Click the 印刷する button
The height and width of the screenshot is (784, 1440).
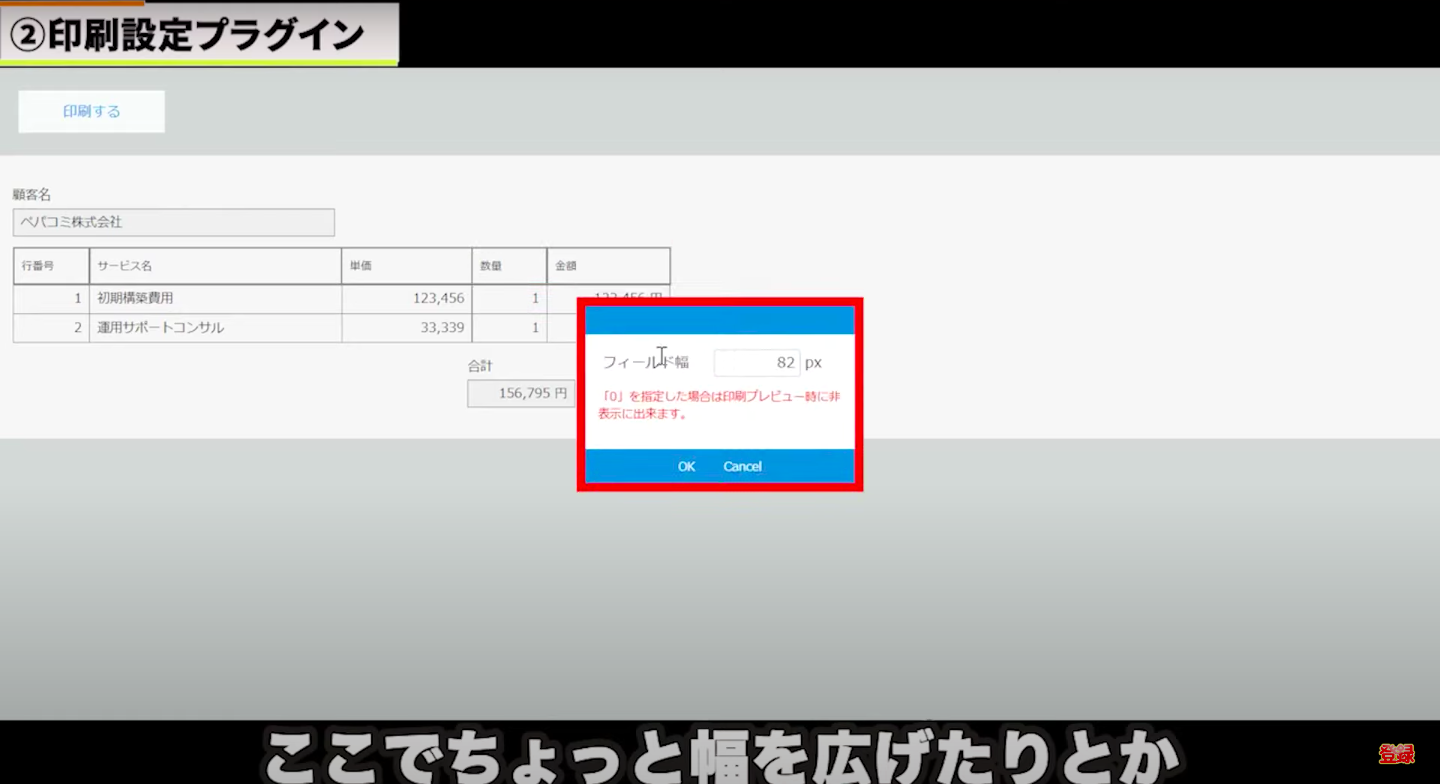(x=91, y=112)
